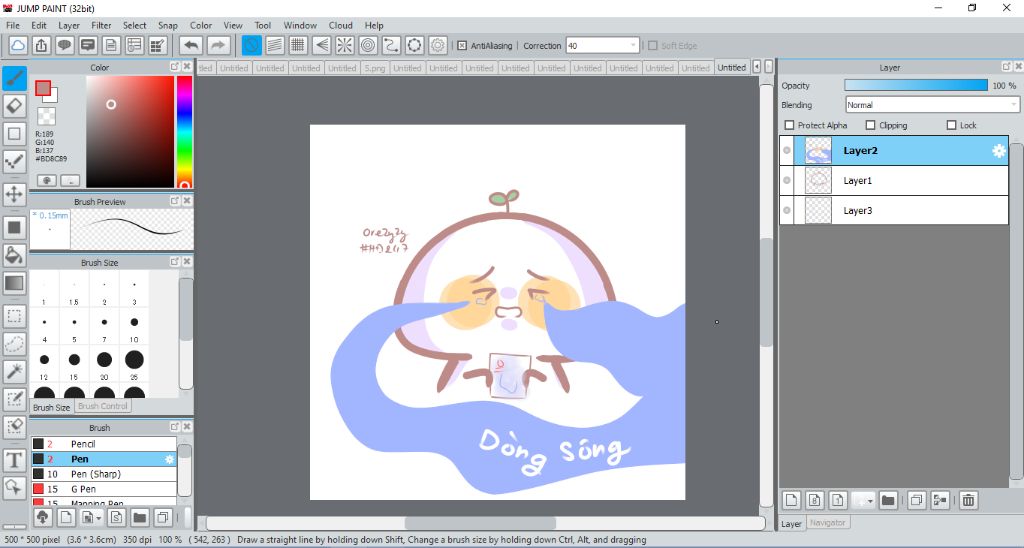This screenshot has height=548, width=1024.
Task: Enable the curve snap
Action: pyautogui.click(x=391, y=45)
